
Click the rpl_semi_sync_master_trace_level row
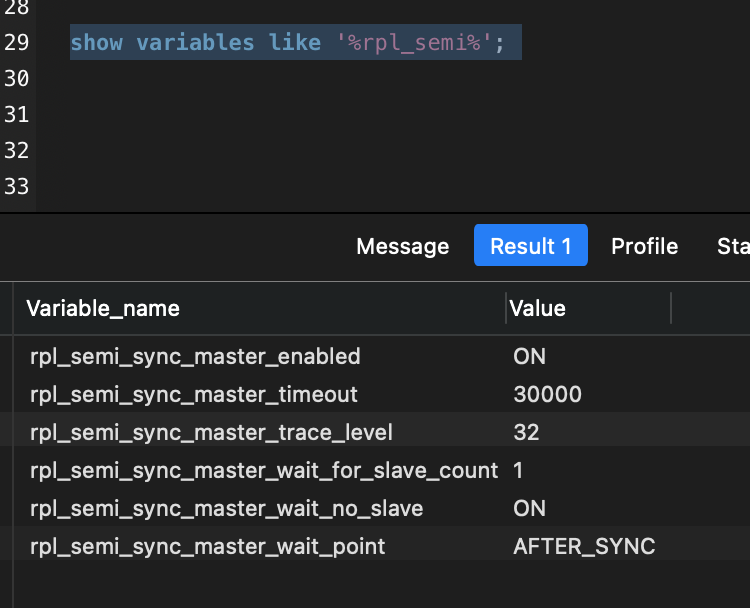coord(211,432)
